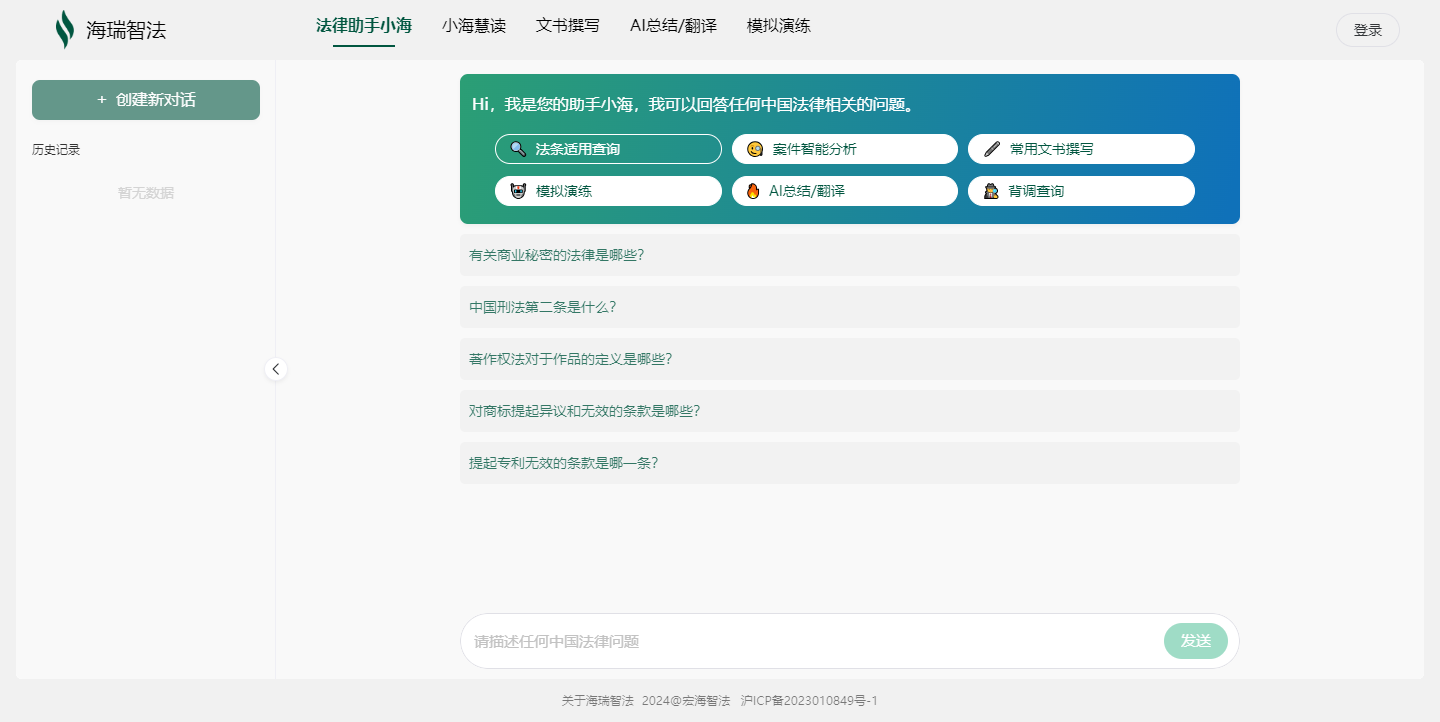Focus the 请描述任何中国法律问题 input field
The image size is (1440, 722).
point(812,641)
